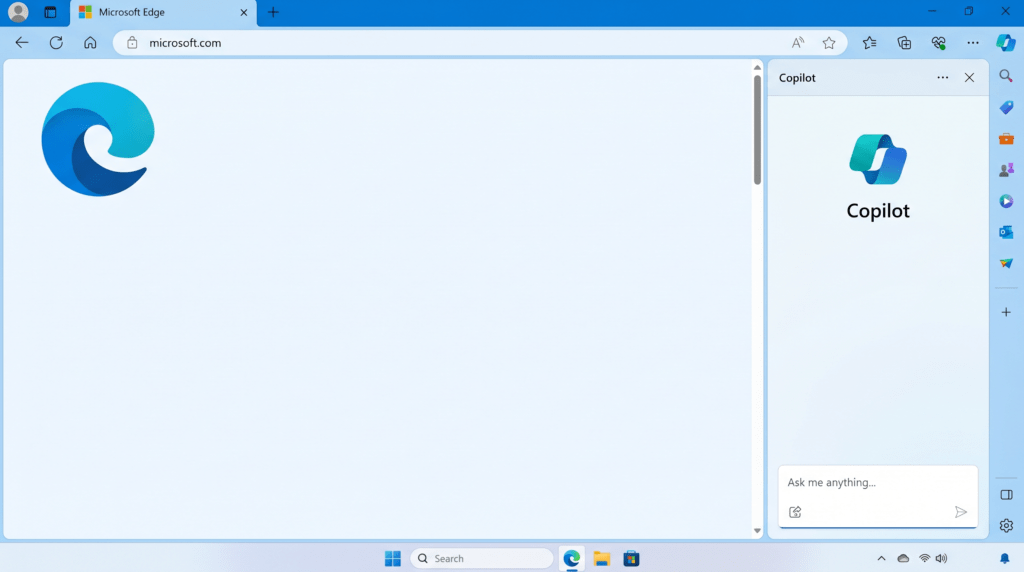Open volume speaker tray icon
The image size is (1024, 572).
point(941,559)
